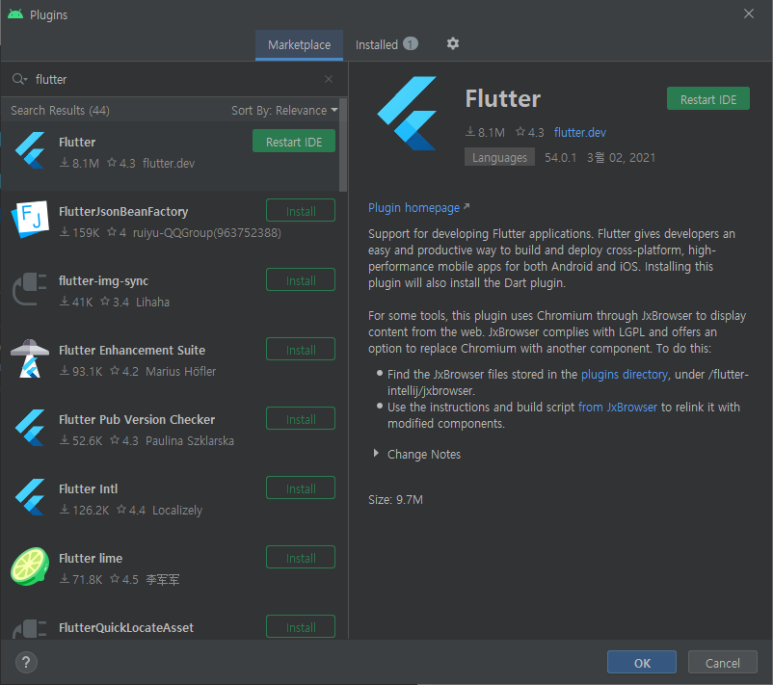This screenshot has height=685, width=773.
Task: Open help with the question mark button
Action: [x=26, y=662]
